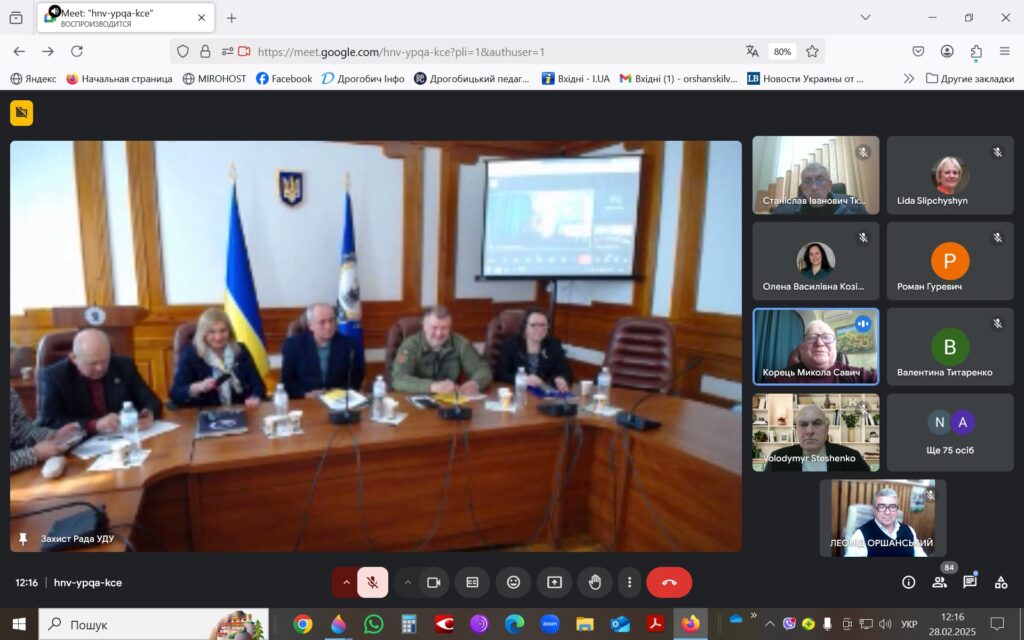Click the red leave call button
The height and width of the screenshot is (640, 1024).
668,582
